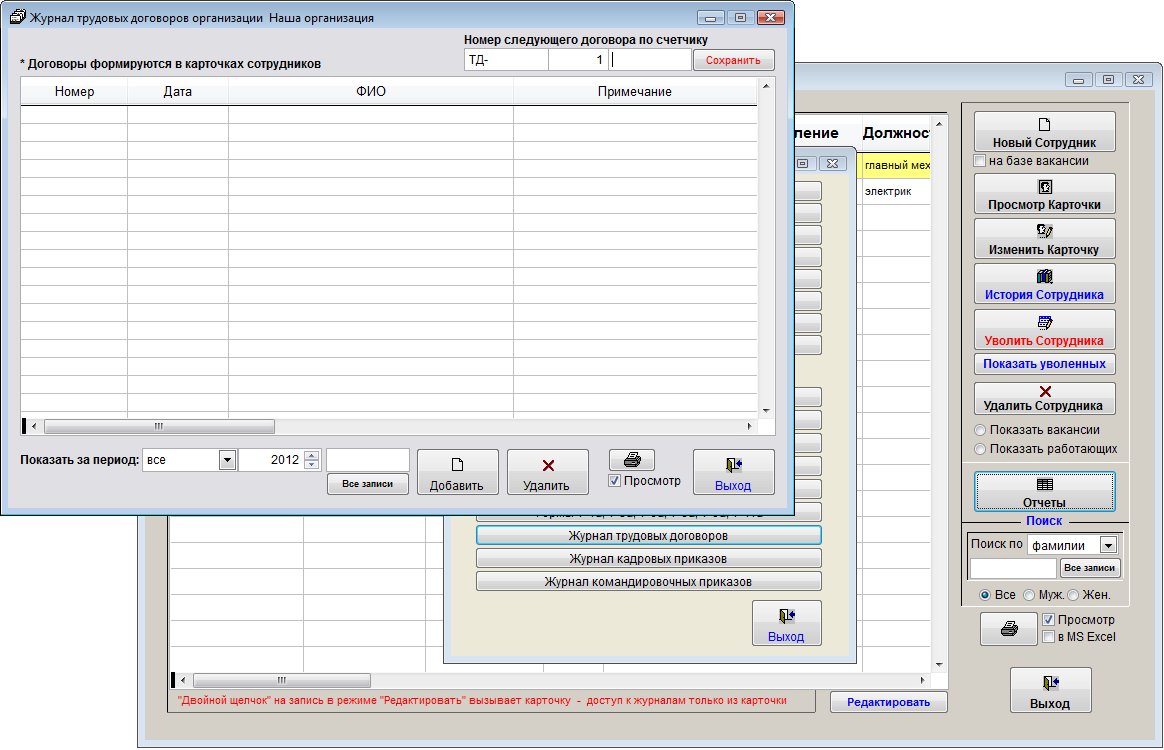Open Журнал командировочных приказов button
This screenshot has height=750, width=1164.
[648, 581]
